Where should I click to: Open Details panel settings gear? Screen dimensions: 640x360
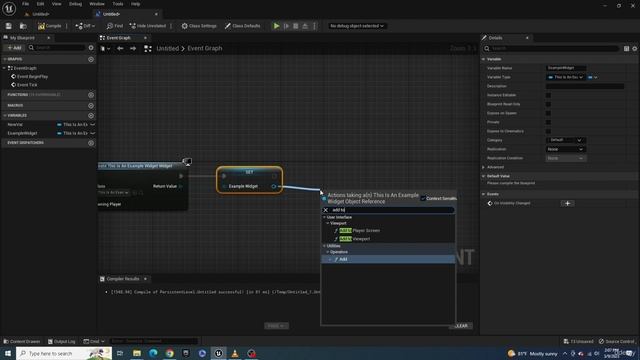point(635,49)
